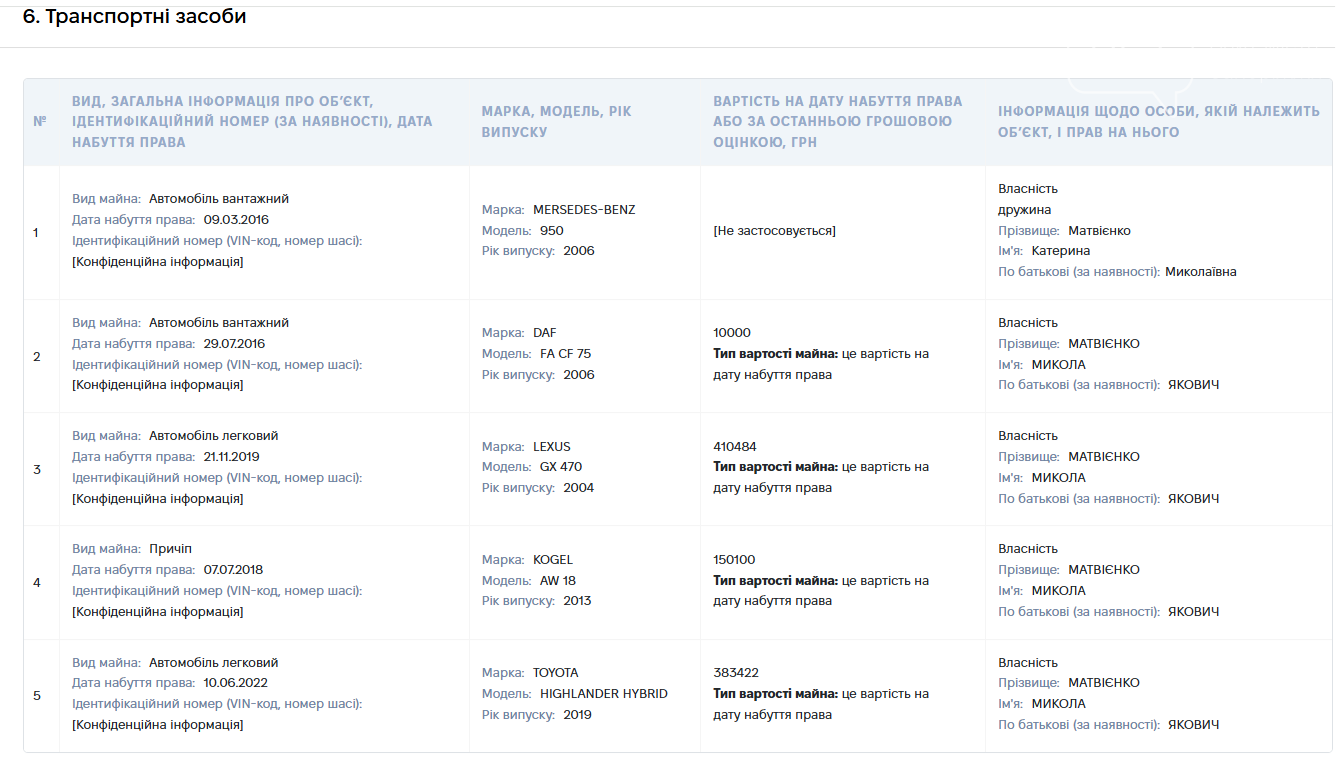Screen dimensions: 1336x768
Task: Select patronymic "Миколаївна"
Action: click(x=1201, y=271)
